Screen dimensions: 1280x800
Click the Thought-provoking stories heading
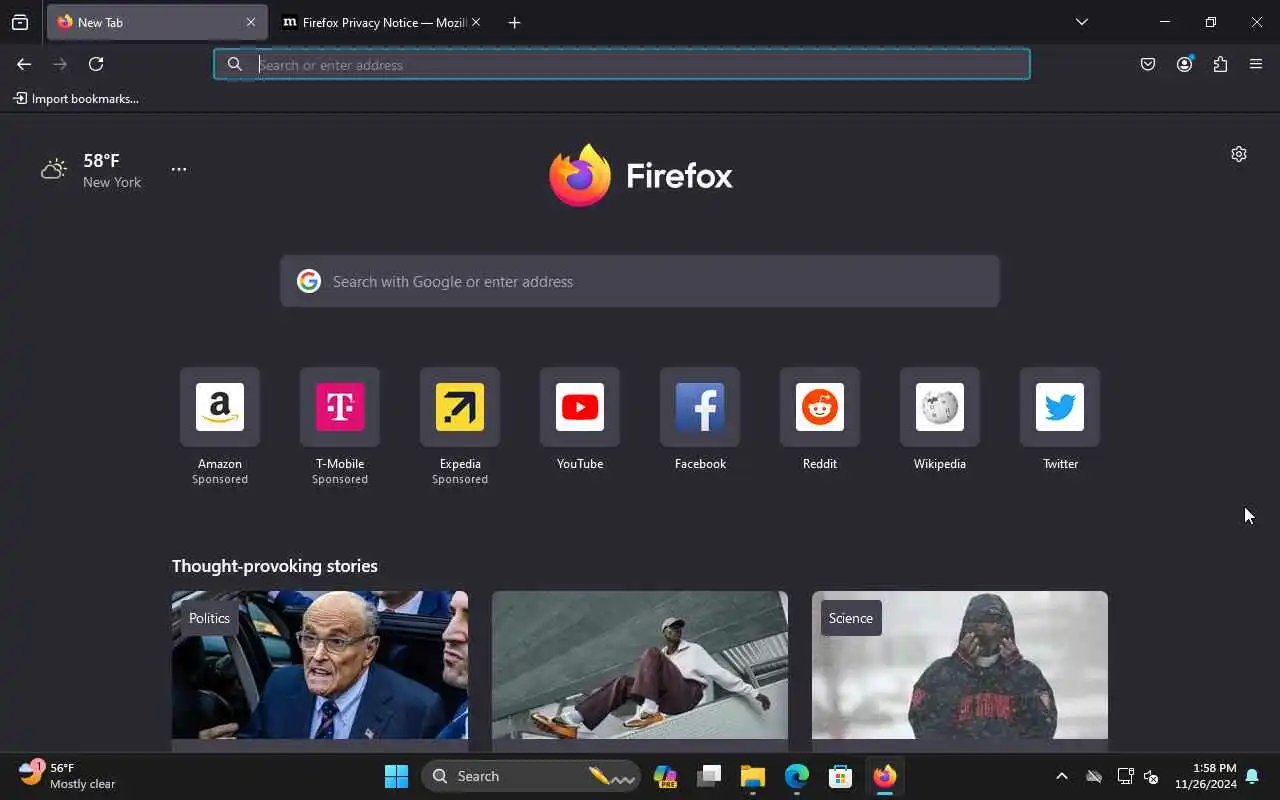(x=275, y=566)
